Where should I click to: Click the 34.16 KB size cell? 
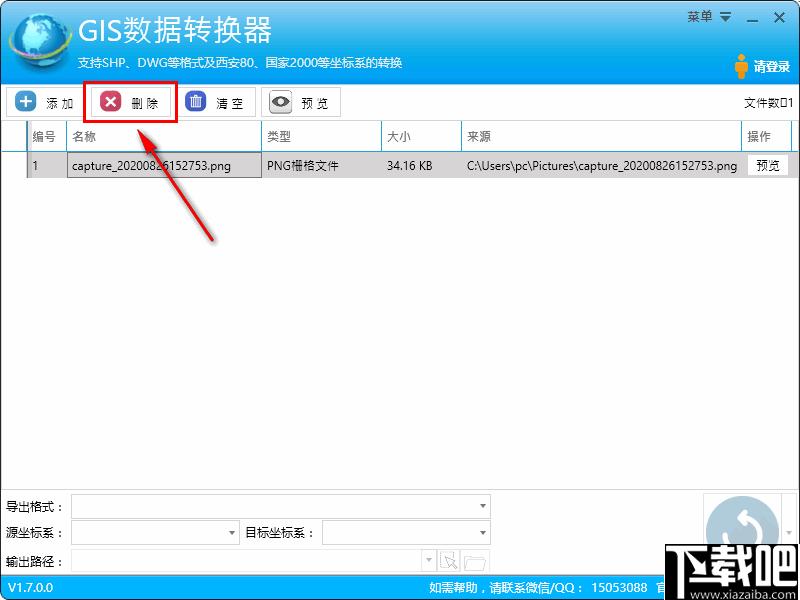pos(421,165)
